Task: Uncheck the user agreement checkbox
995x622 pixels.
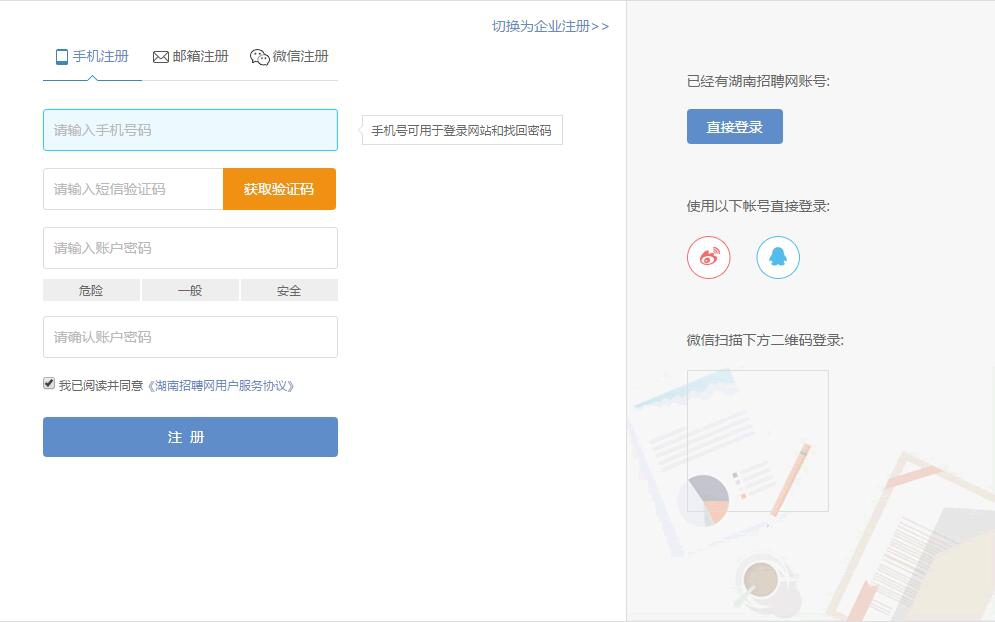Action: pyautogui.click(x=49, y=383)
